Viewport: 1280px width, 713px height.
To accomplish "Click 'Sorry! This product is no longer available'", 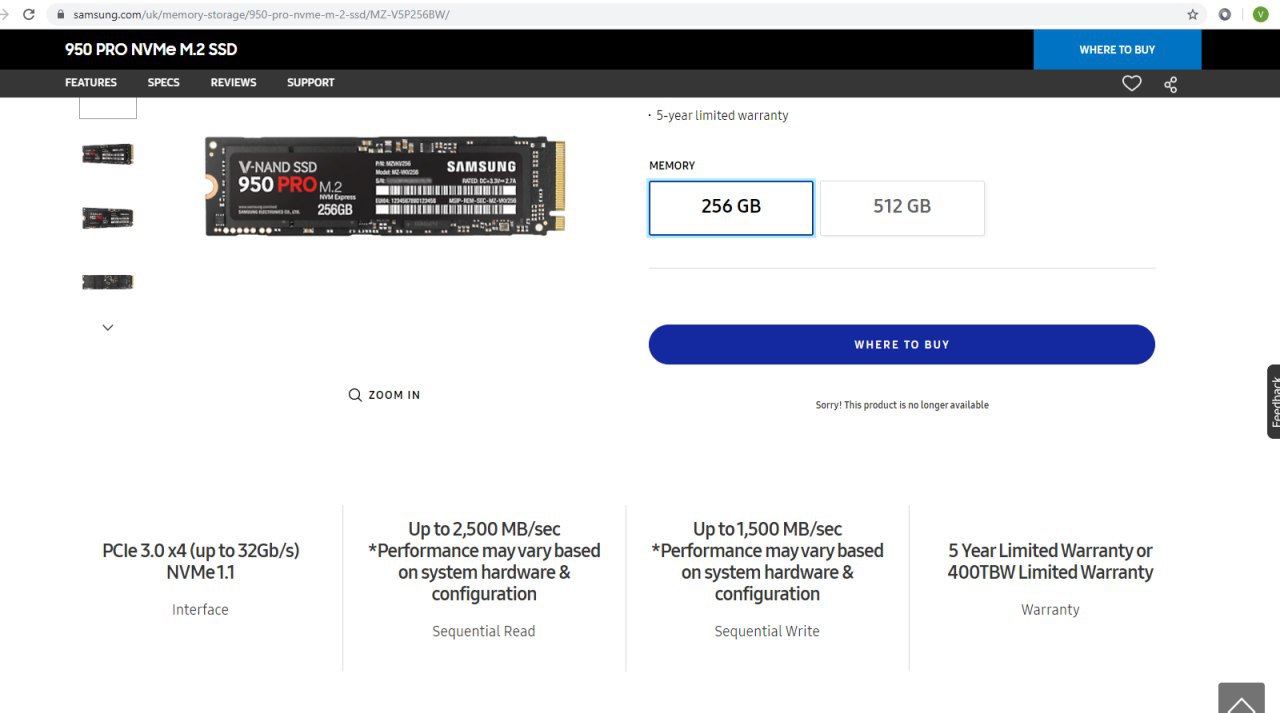I will pyautogui.click(x=902, y=405).
